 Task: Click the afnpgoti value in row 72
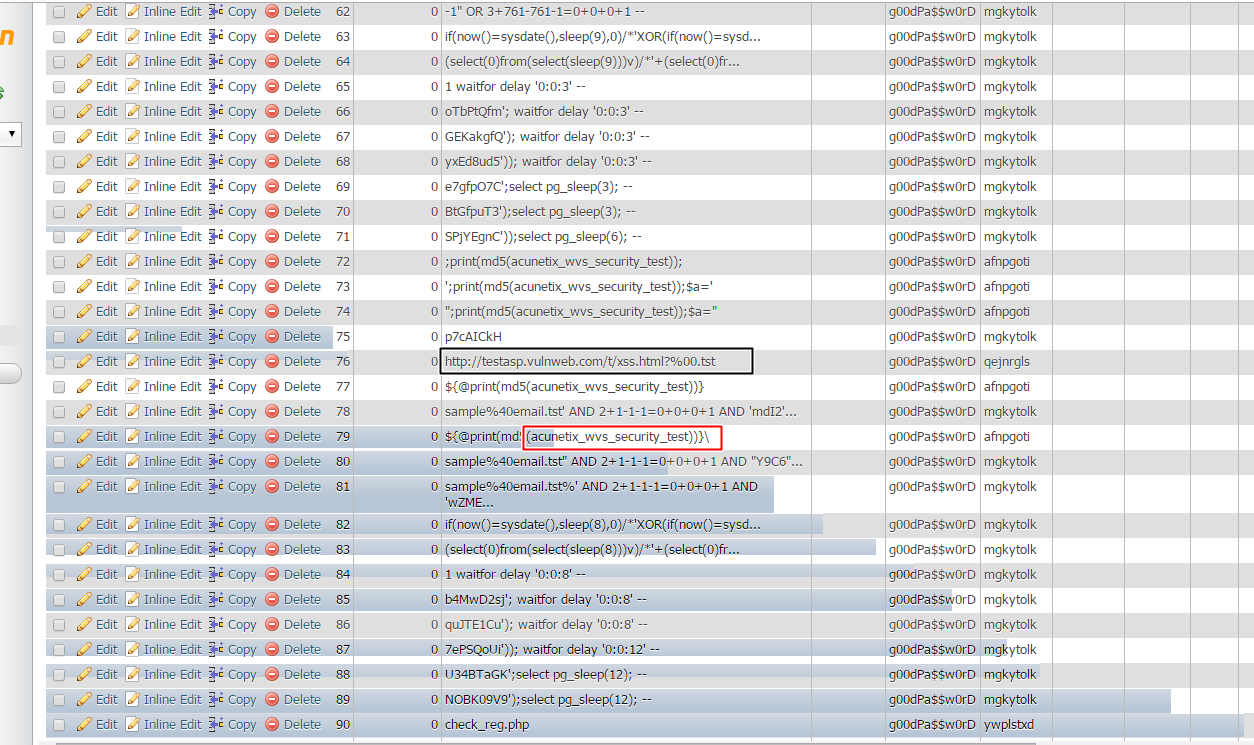point(1007,262)
